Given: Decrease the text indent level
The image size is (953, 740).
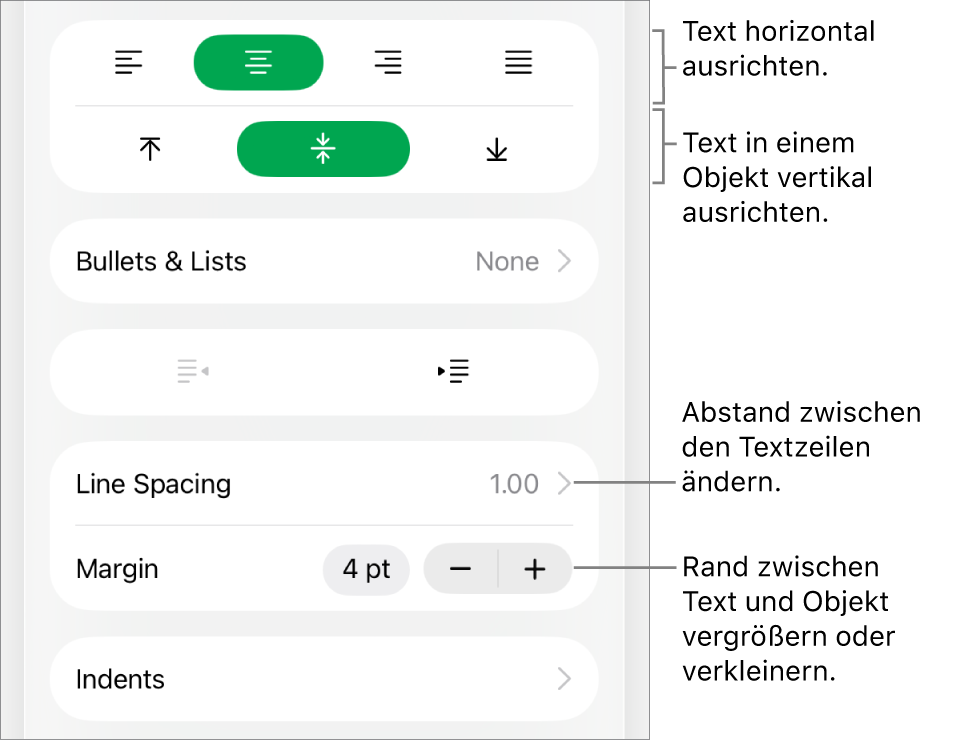Looking at the screenshot, I should 193,371.
